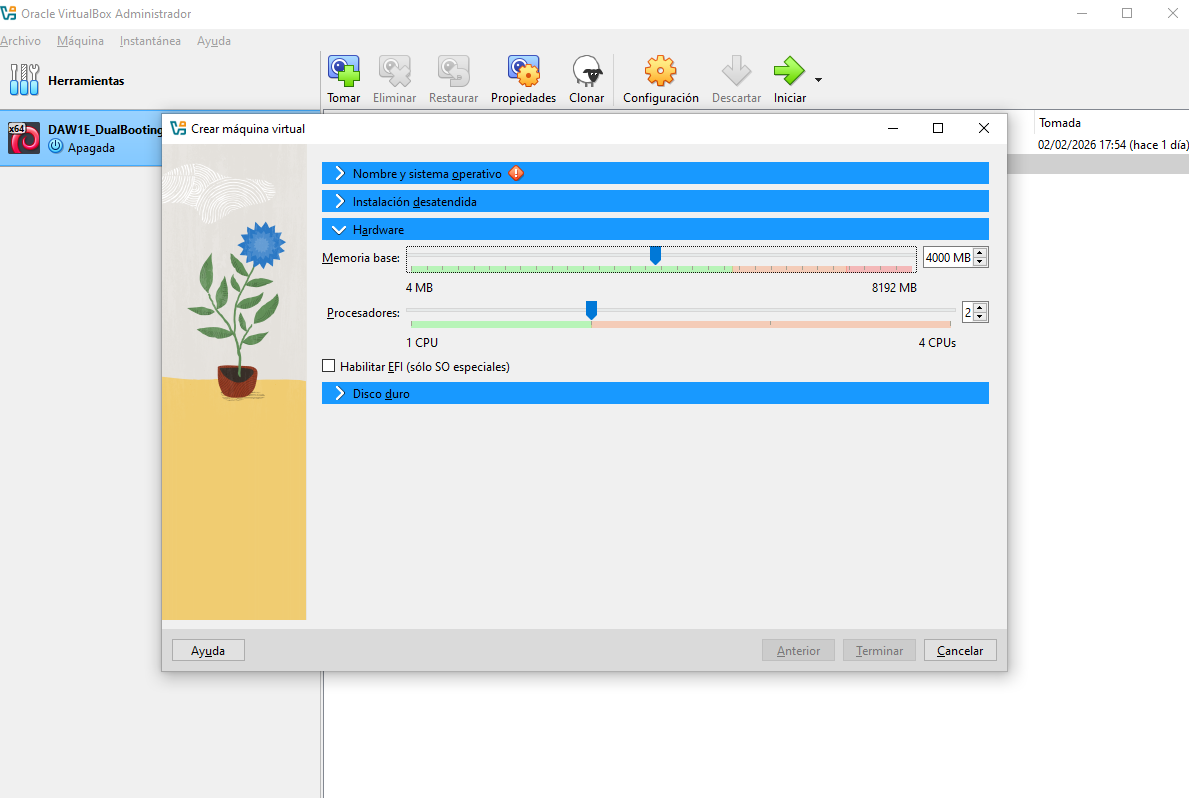Click the Apagada power state icon
Viewport: 1189px width, 798px height.
click(x=56, y=146)
